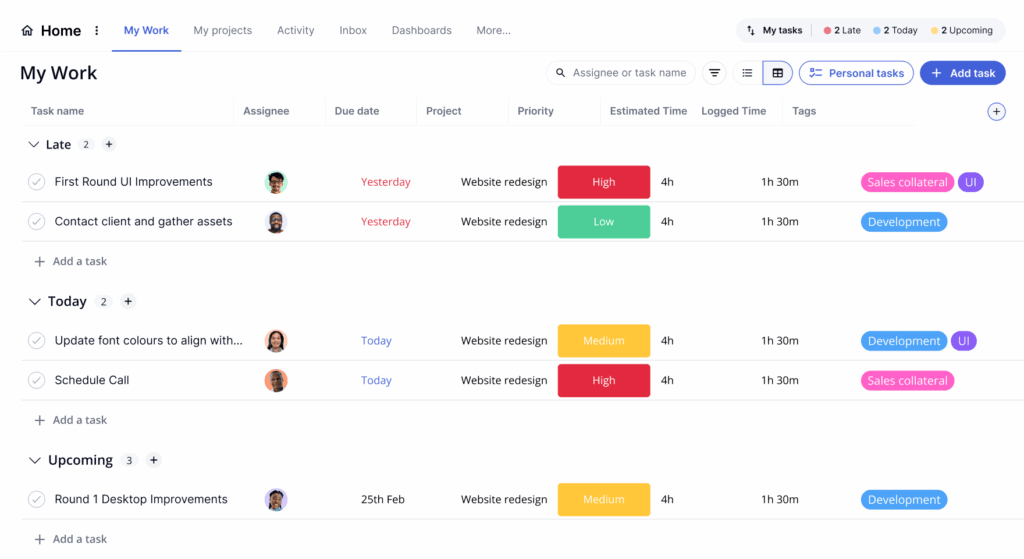Image resolution: width=1024 pixels, height=559 pixels.
Task: Mark Schedule Call task as complete
Action: [37, 380]
